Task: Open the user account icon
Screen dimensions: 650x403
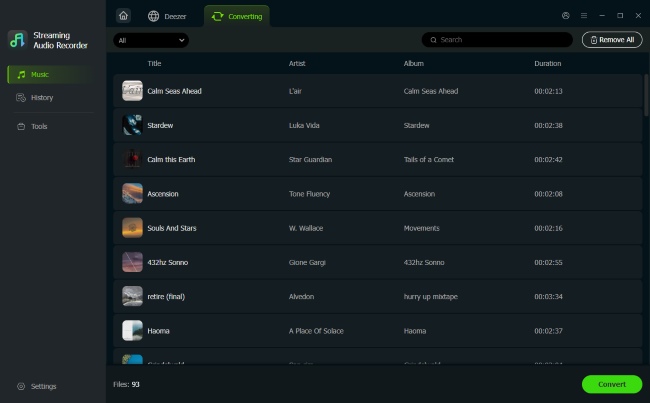Action: coord(565,16)
